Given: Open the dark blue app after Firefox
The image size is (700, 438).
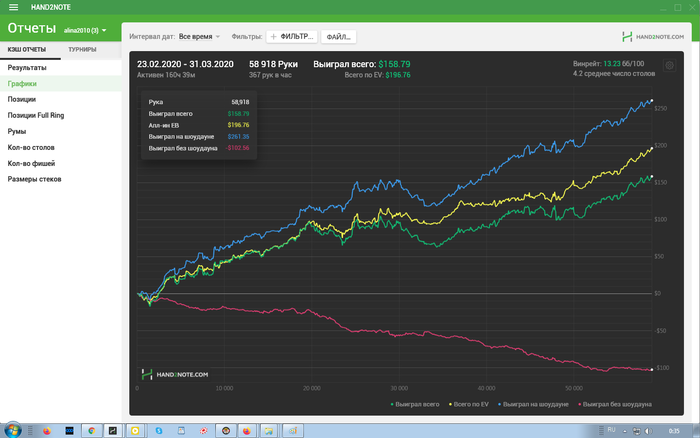Looking at the screenshot, I should pos(69,431).
